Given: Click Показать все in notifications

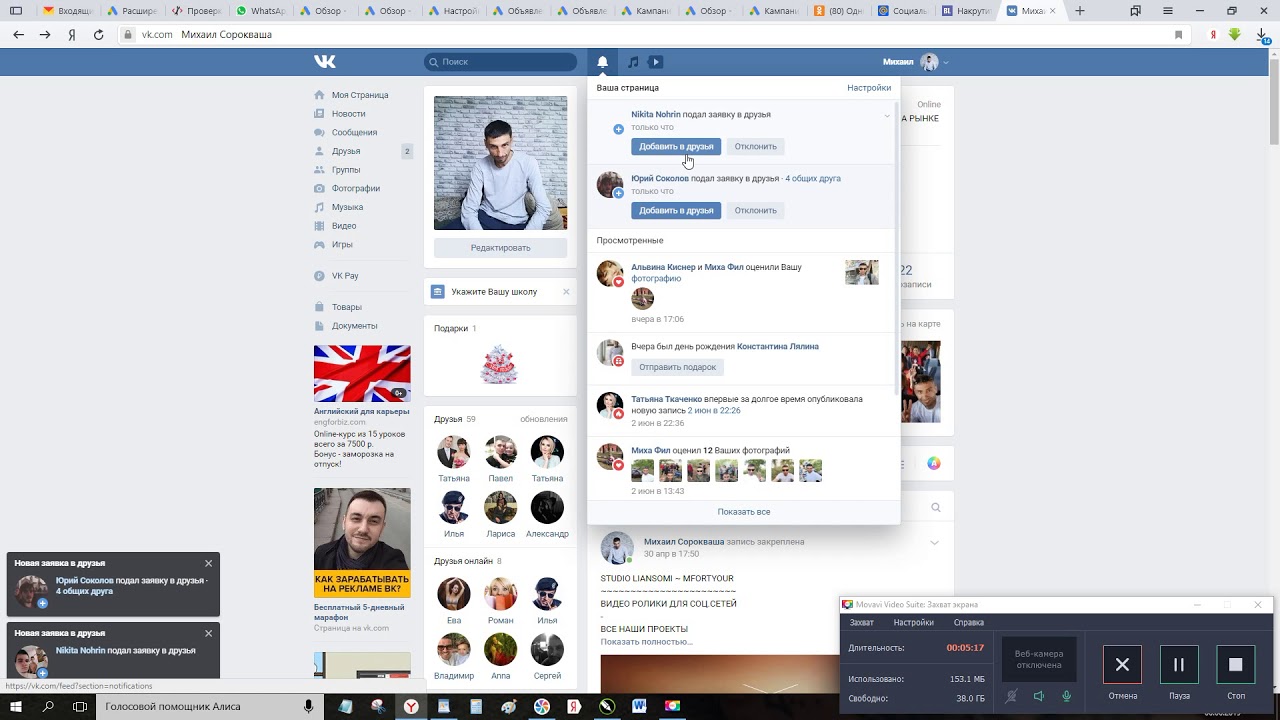Looking at the screenshot, I should (743, 512).
